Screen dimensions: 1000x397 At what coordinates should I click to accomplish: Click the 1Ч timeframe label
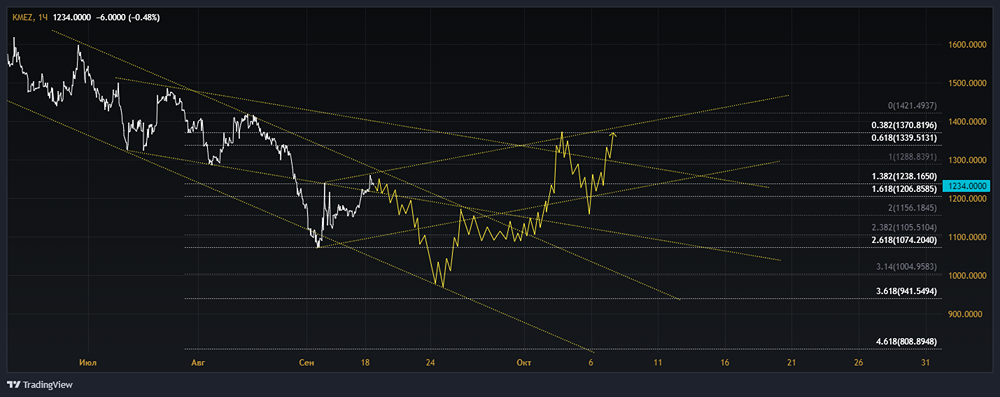[x=43, y=18]
